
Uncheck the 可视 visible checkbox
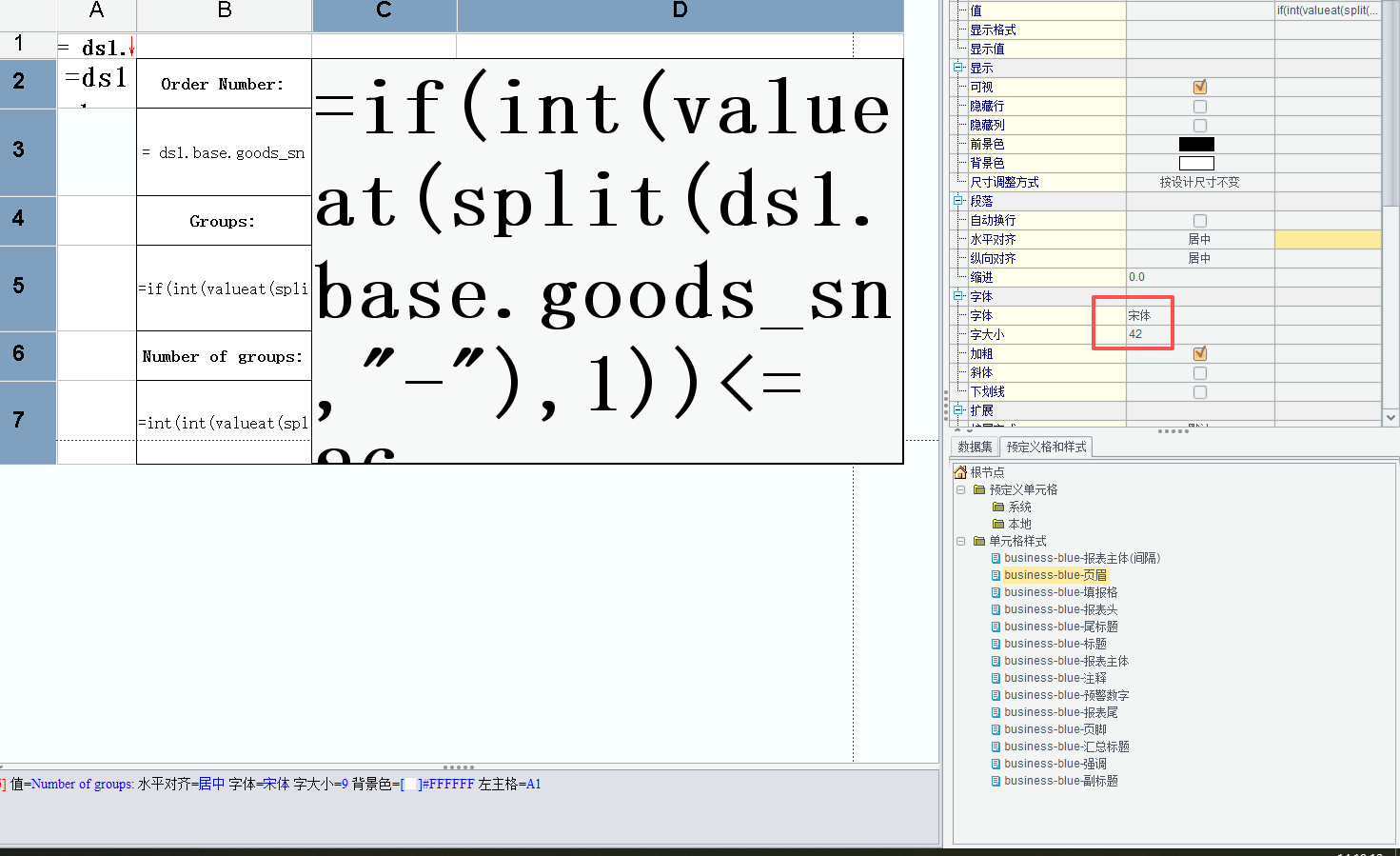[1199, 87]
